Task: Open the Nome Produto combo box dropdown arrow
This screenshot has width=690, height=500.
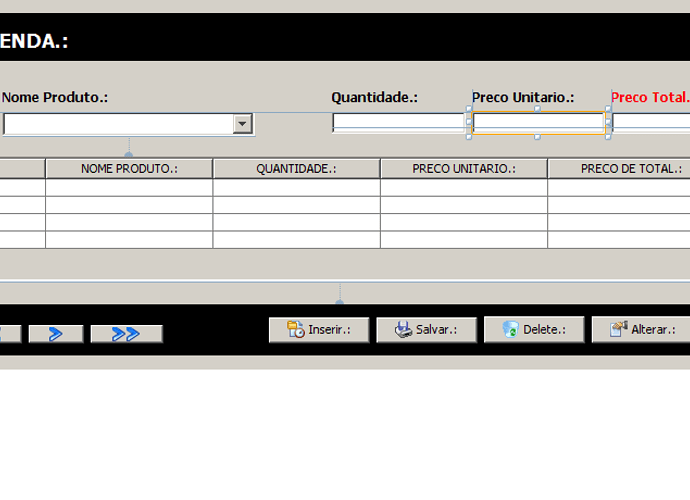Action: click(x=242, y=124)
